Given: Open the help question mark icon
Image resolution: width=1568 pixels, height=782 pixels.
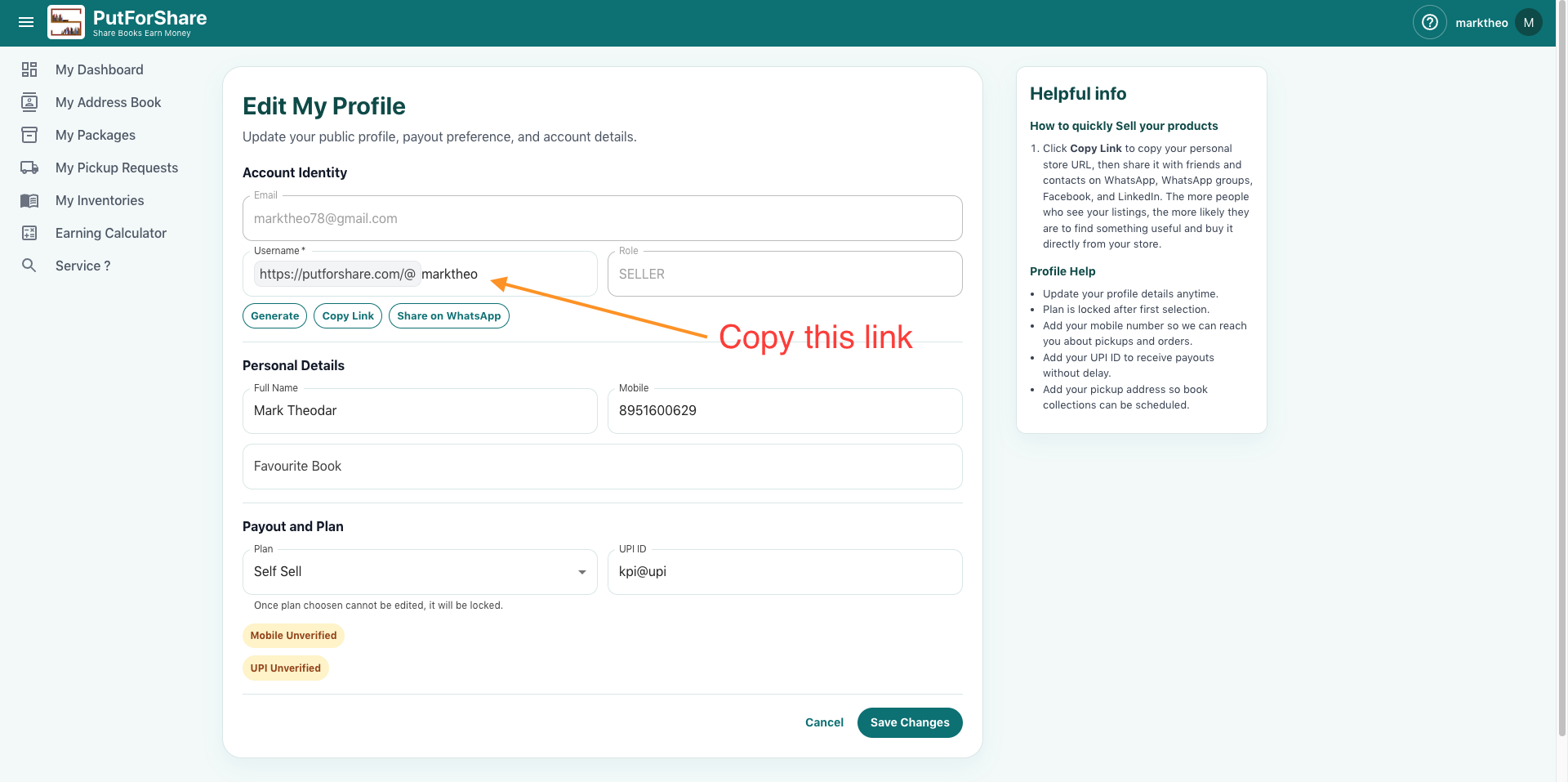Looking at the screenshot, I should pyautogui.click(x=1430, y=23).
